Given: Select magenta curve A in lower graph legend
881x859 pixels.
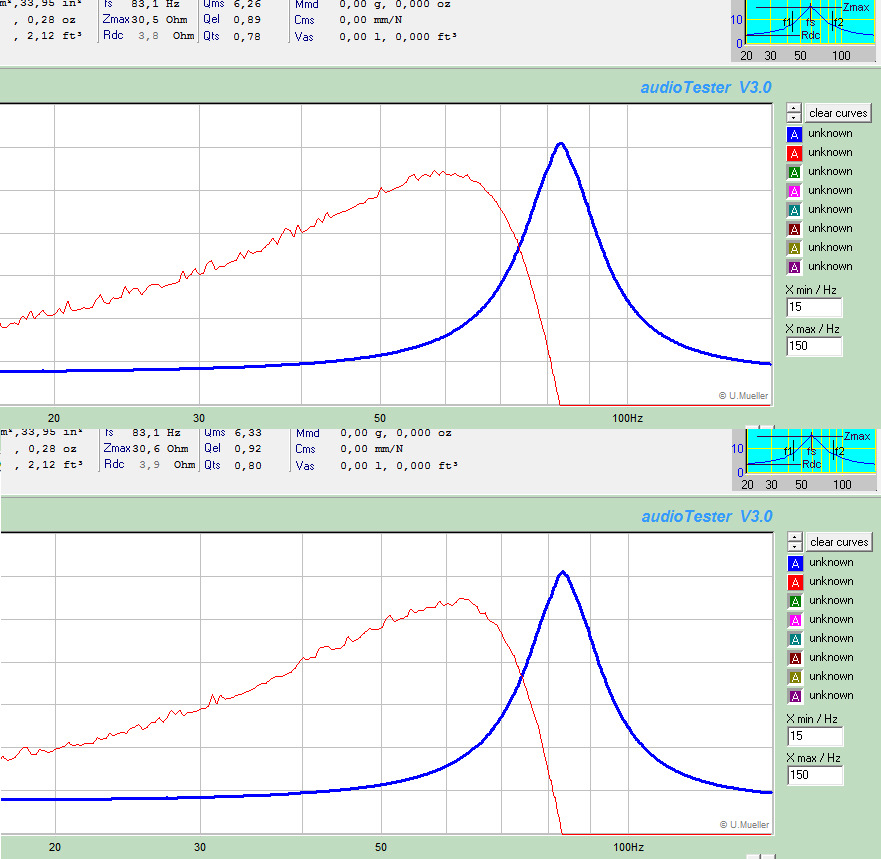Looking at the screenshot, I should [x=795, y=620].
